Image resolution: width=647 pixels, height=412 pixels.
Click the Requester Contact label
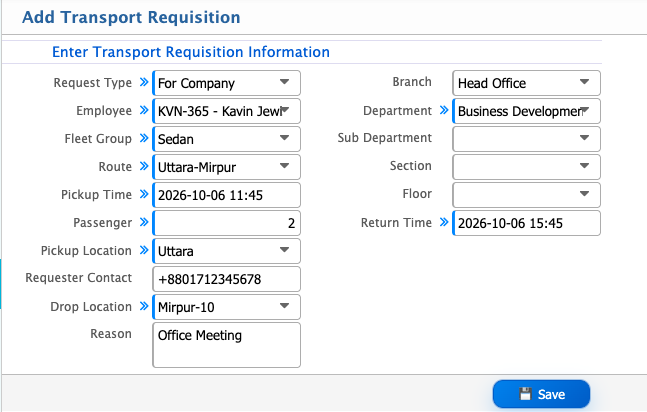pos(79,278)
